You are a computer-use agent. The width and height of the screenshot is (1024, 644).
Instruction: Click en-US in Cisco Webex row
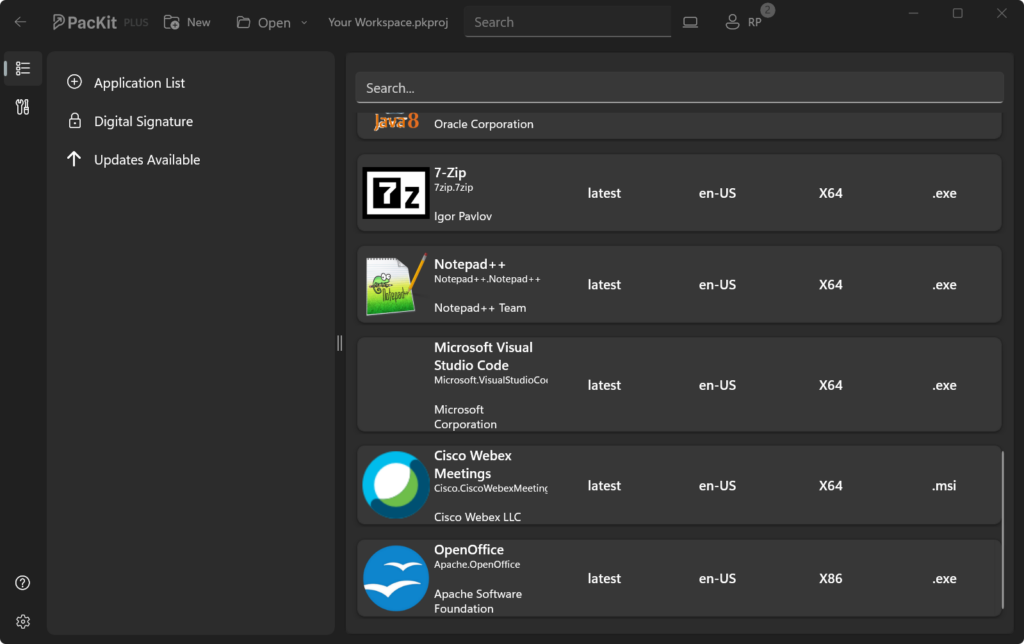pyautogui.click(x=717, y=486)
